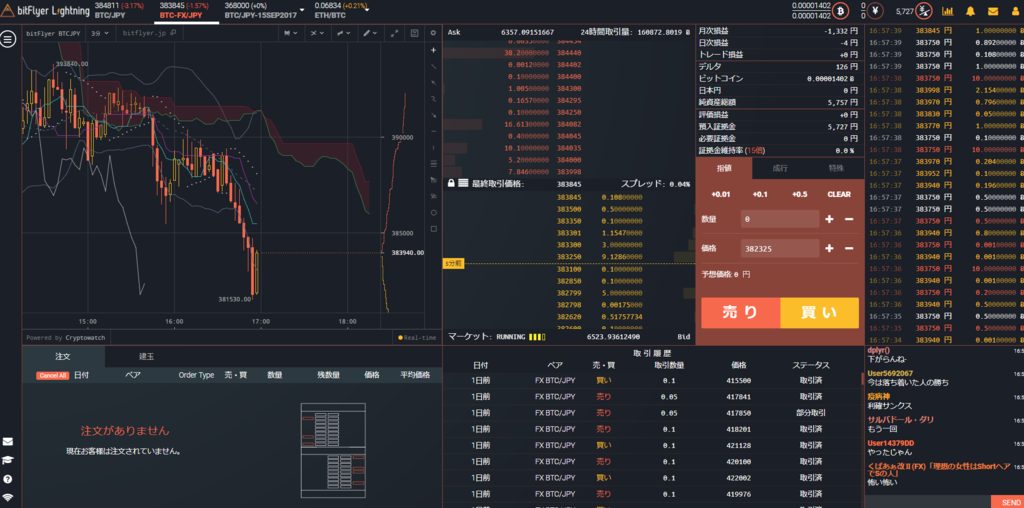Select the horizontal line tool
Image resolution: width=1024 pixels, height=508 pixels.
click(x=433, y=131)
